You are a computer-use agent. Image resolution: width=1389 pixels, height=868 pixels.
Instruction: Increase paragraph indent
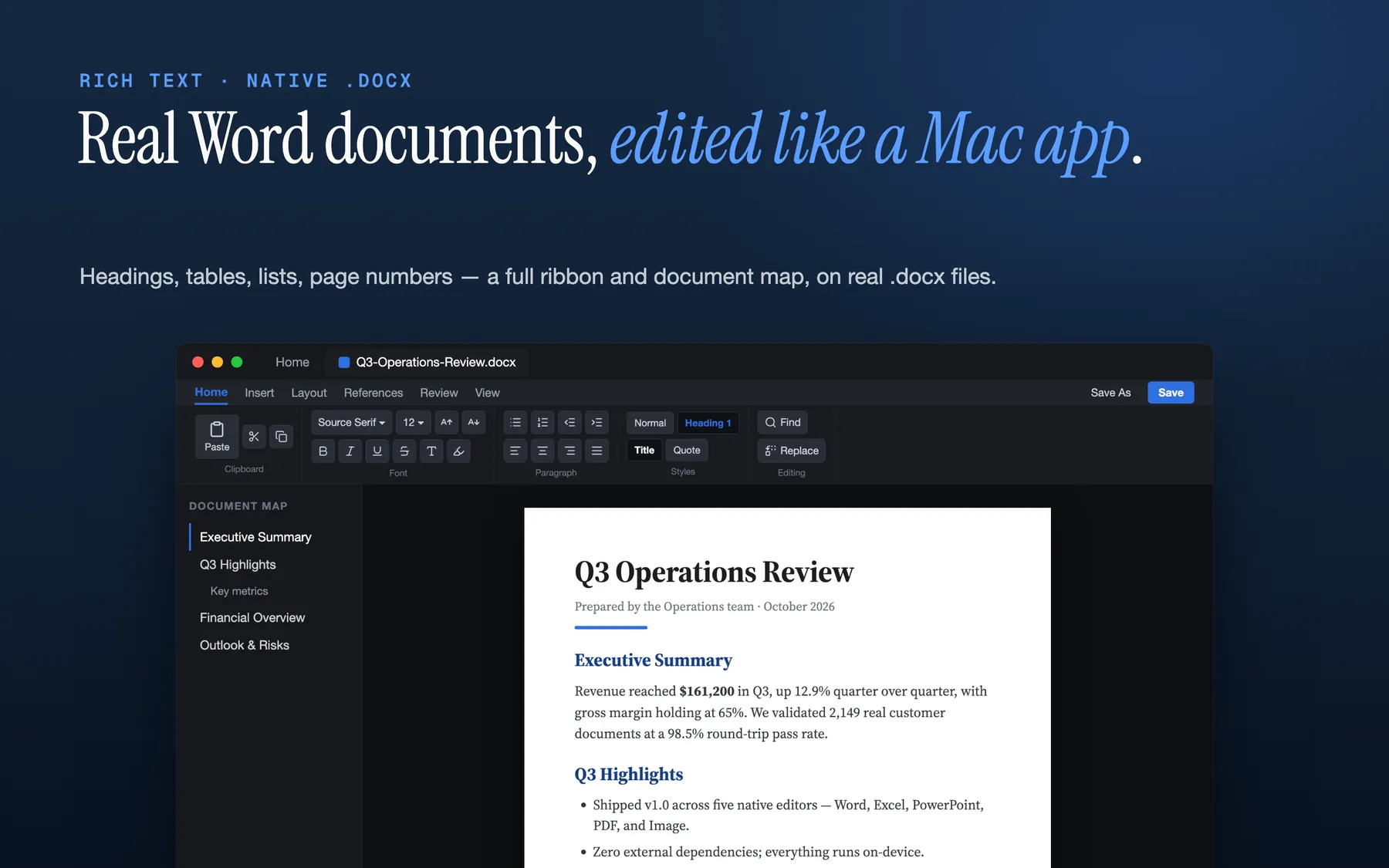pyautogui.click(x=596, y=422)
